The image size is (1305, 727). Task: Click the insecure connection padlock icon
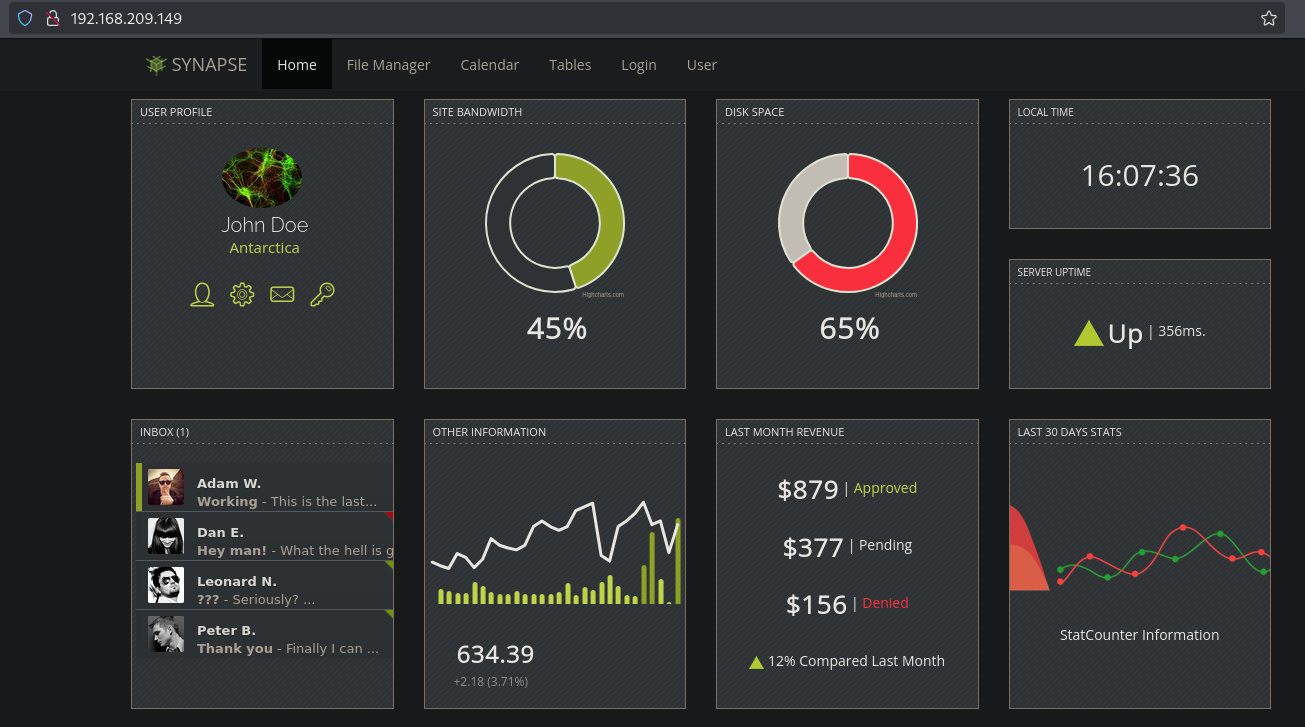tap(53, 18)
